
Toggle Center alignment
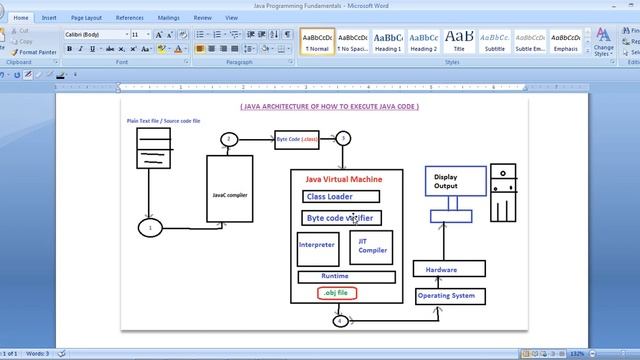211,49
